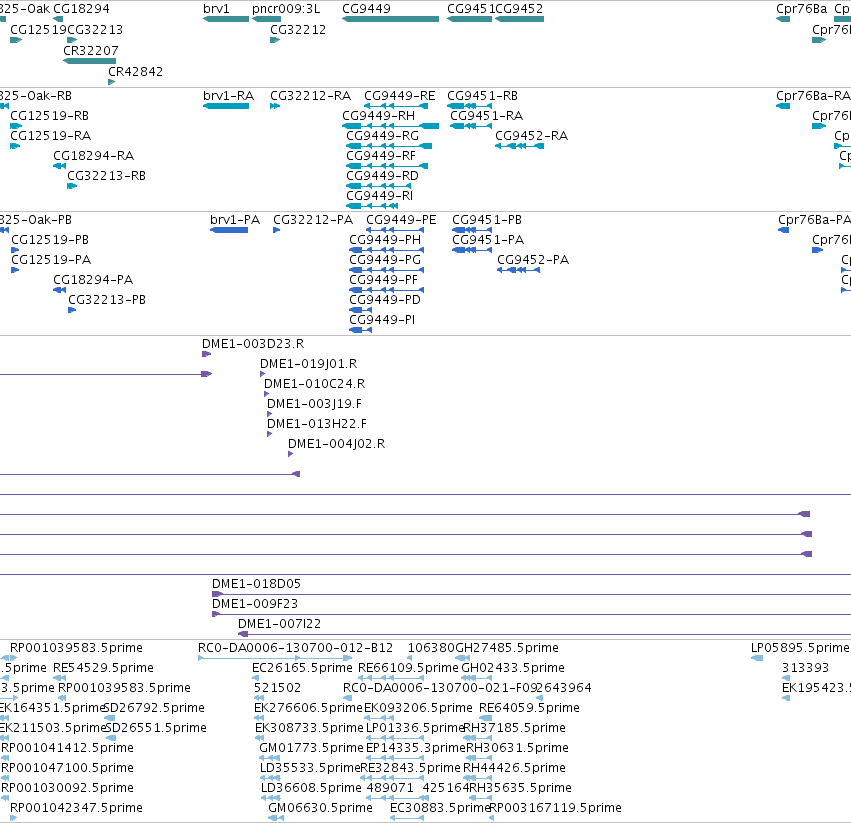The image size is (851, 823).
Task: Open the DME1-007I22 clone label
Action: tap(280, 624)
